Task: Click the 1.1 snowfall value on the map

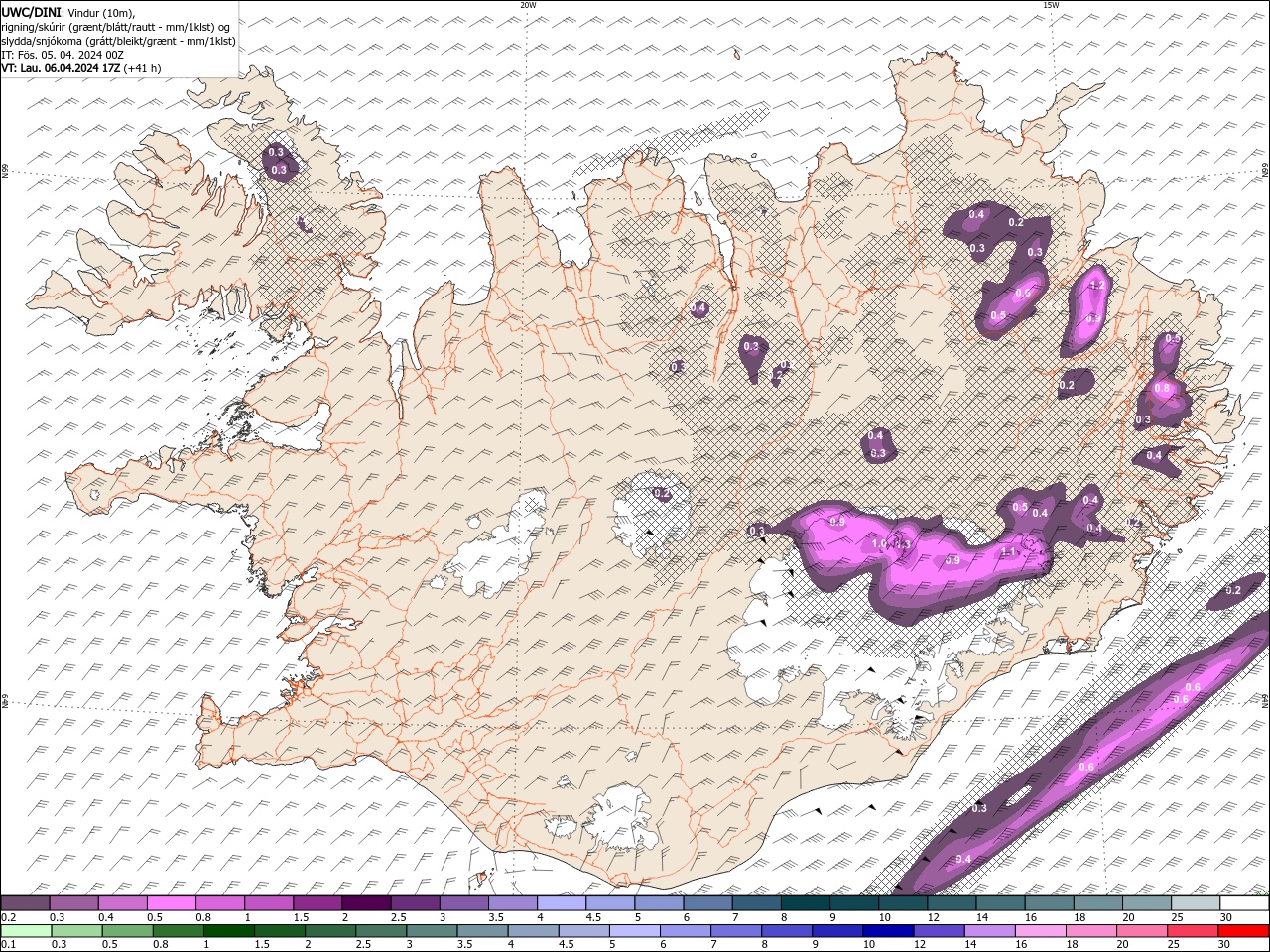Action: 1009,552
